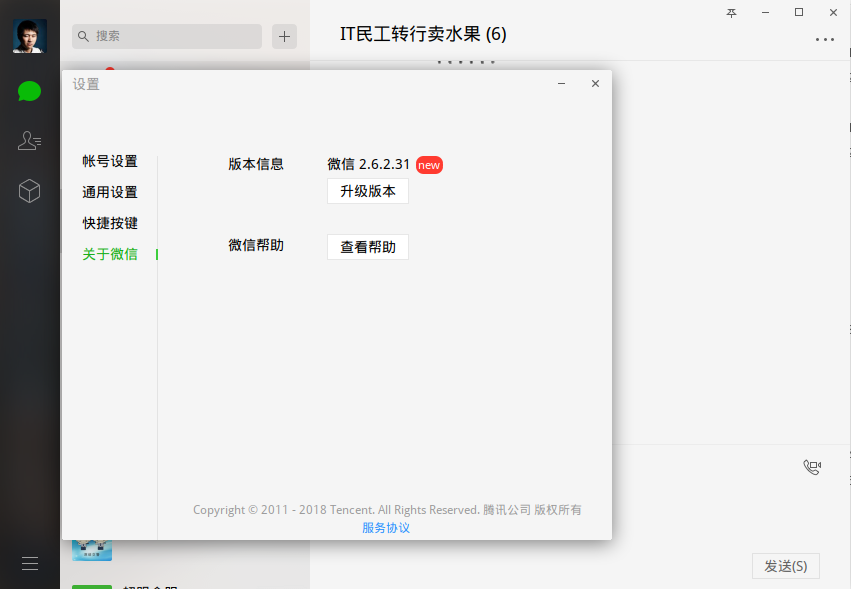
Task: Open chat info via three-dots icon
Action: pyautogui.click(x=824, y=40)
